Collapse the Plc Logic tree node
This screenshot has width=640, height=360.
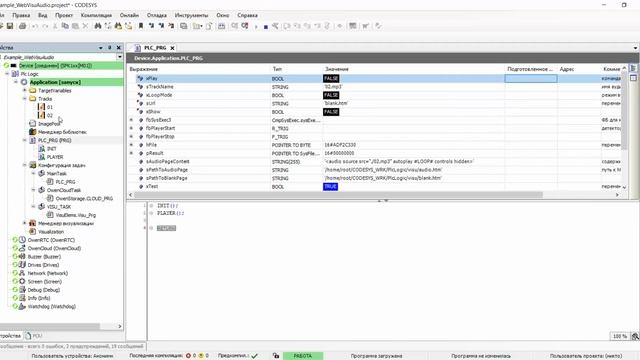coord(7,74)
